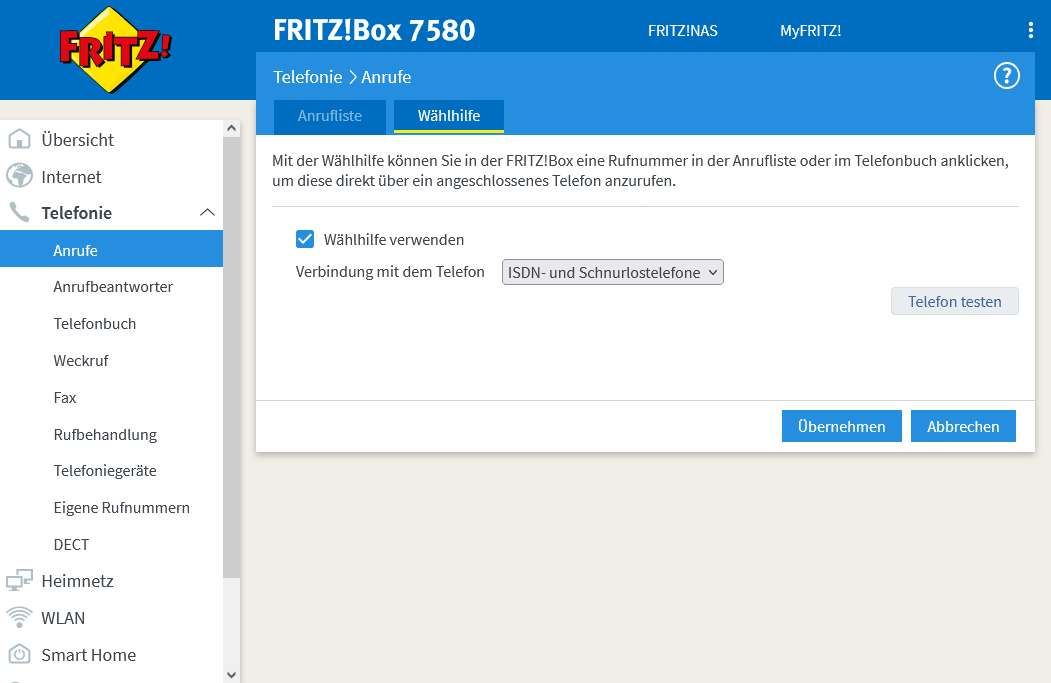Click the sidebar scrollbar thumb
The width and height of the screenshot is (1051, 683).
pyautogui.click(x=232, y=357)
